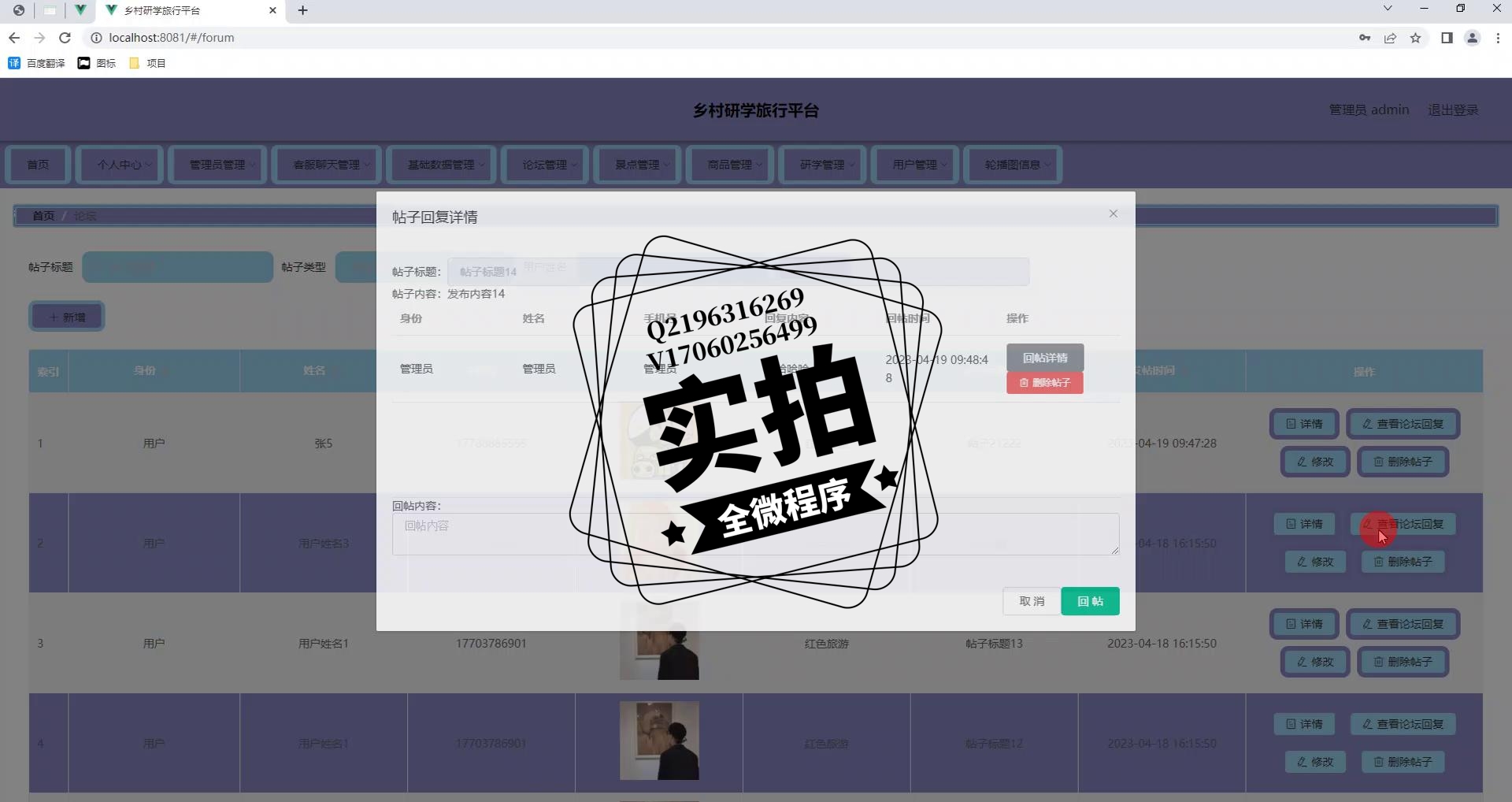Open browser profile avatar icon
The height and width of the screenshot is (802, 1512).
point(1472,38)
